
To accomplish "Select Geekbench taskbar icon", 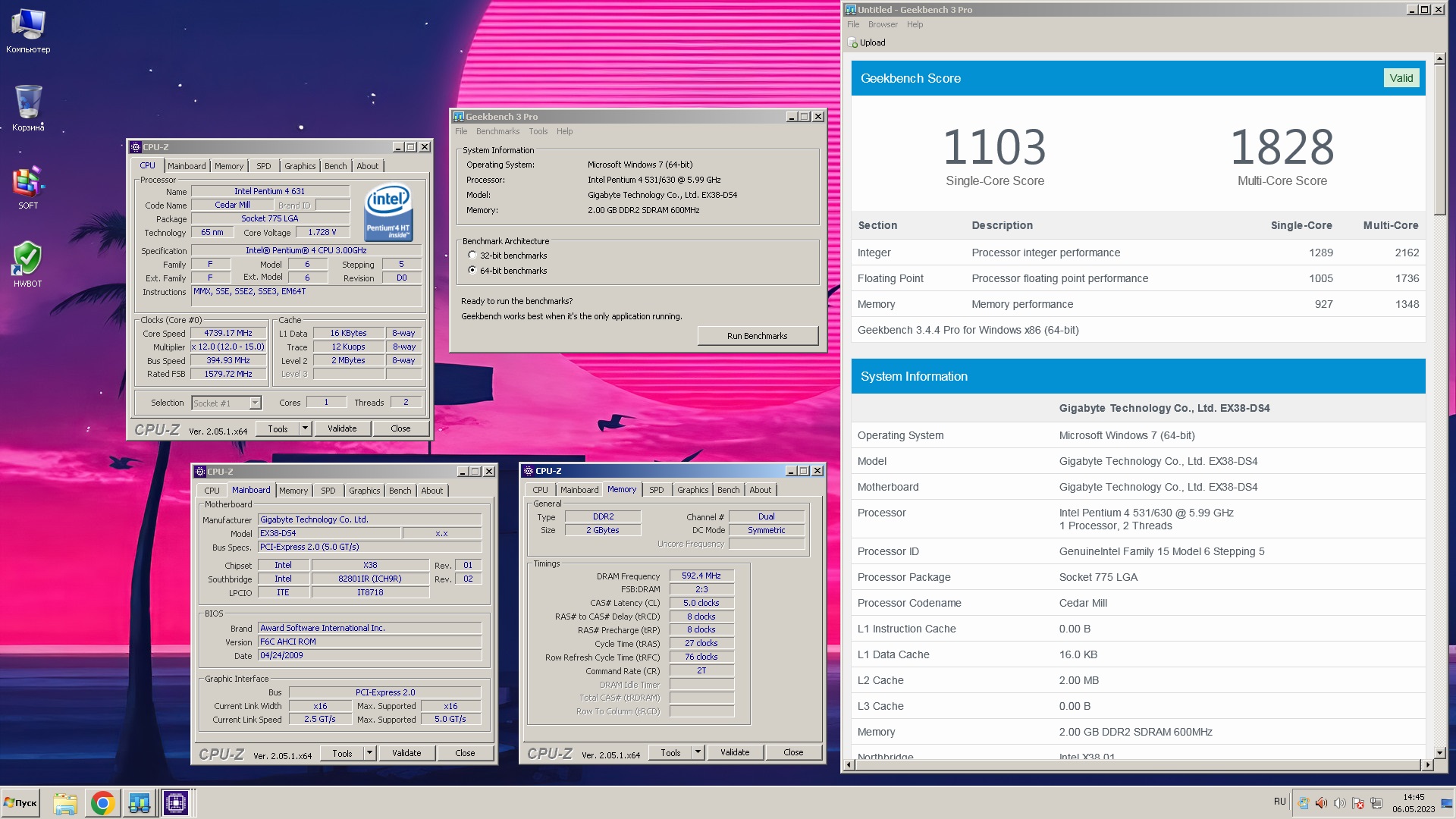I will [140, 802].
